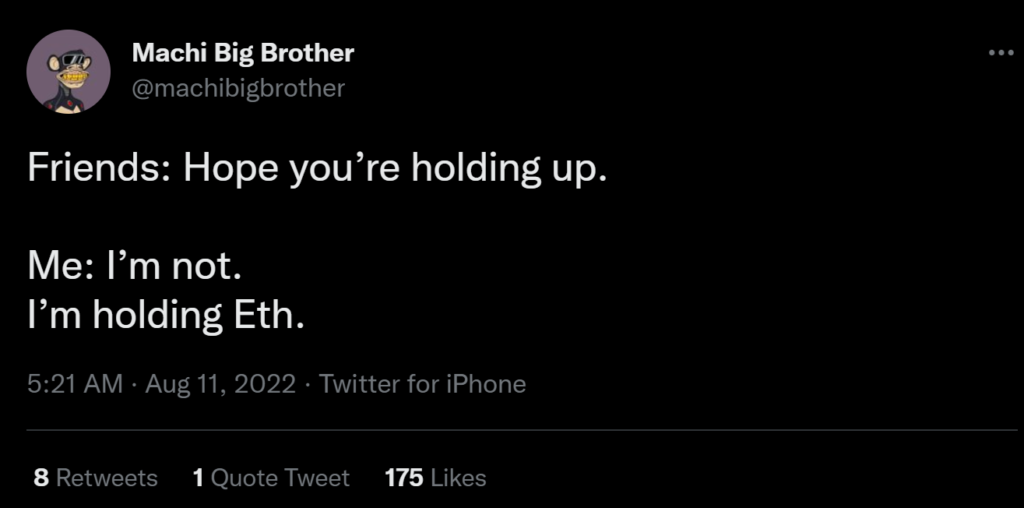Click the retweet count number 8

[41, 478]
